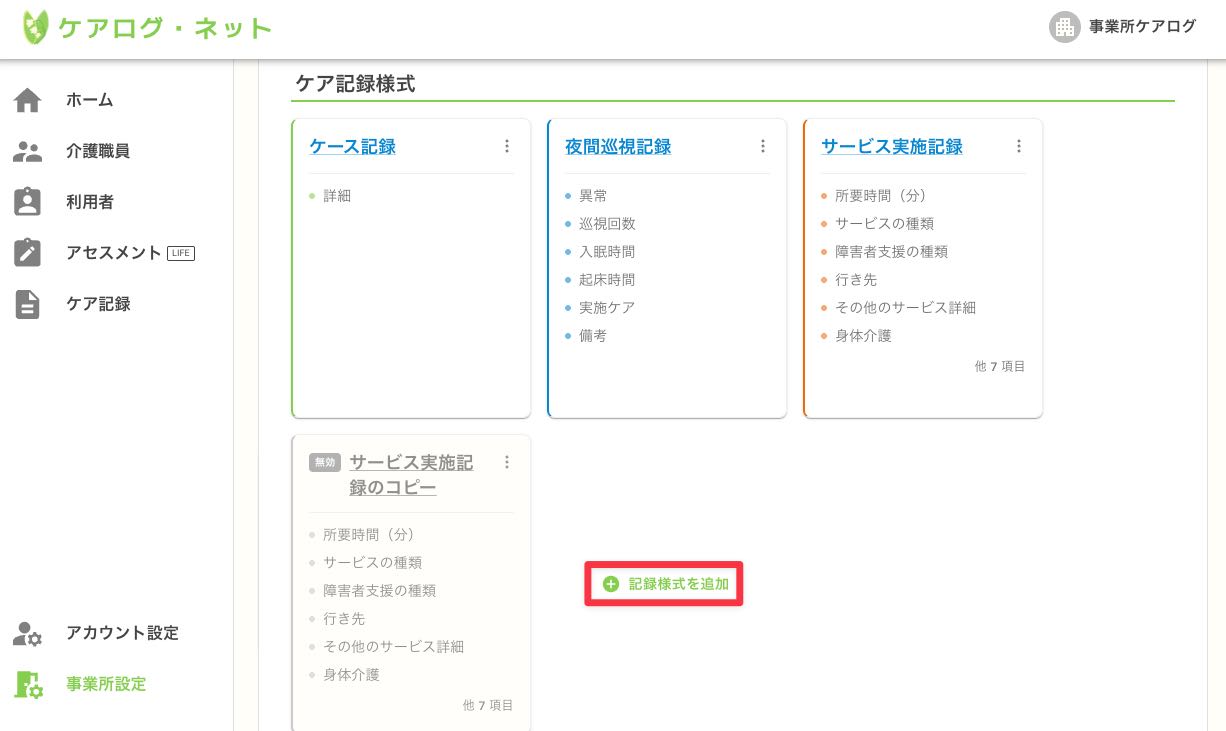Open the ケース記録 card kebab menu
Viewport: 1226px width, 731px height.
(x=507, y=146)
